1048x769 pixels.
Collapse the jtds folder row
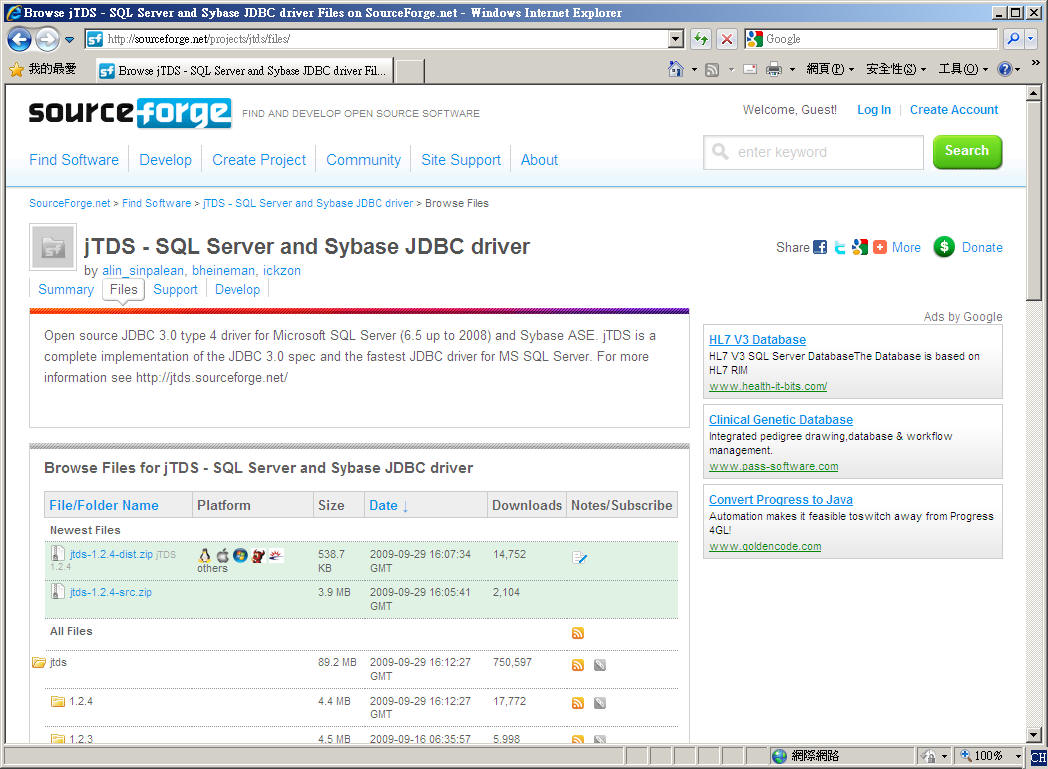click(x=39, y=663)
